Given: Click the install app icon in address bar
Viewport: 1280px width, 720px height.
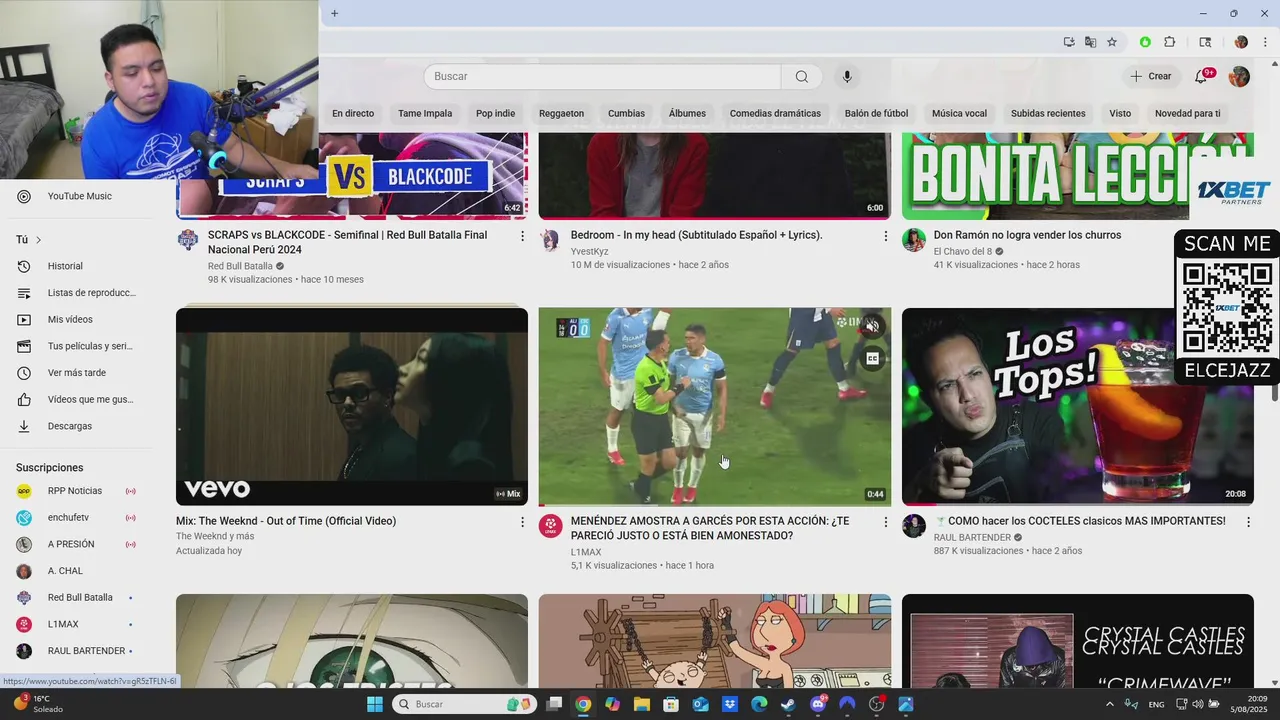Looking at the screenshot, I should [x=1069, y=42].
